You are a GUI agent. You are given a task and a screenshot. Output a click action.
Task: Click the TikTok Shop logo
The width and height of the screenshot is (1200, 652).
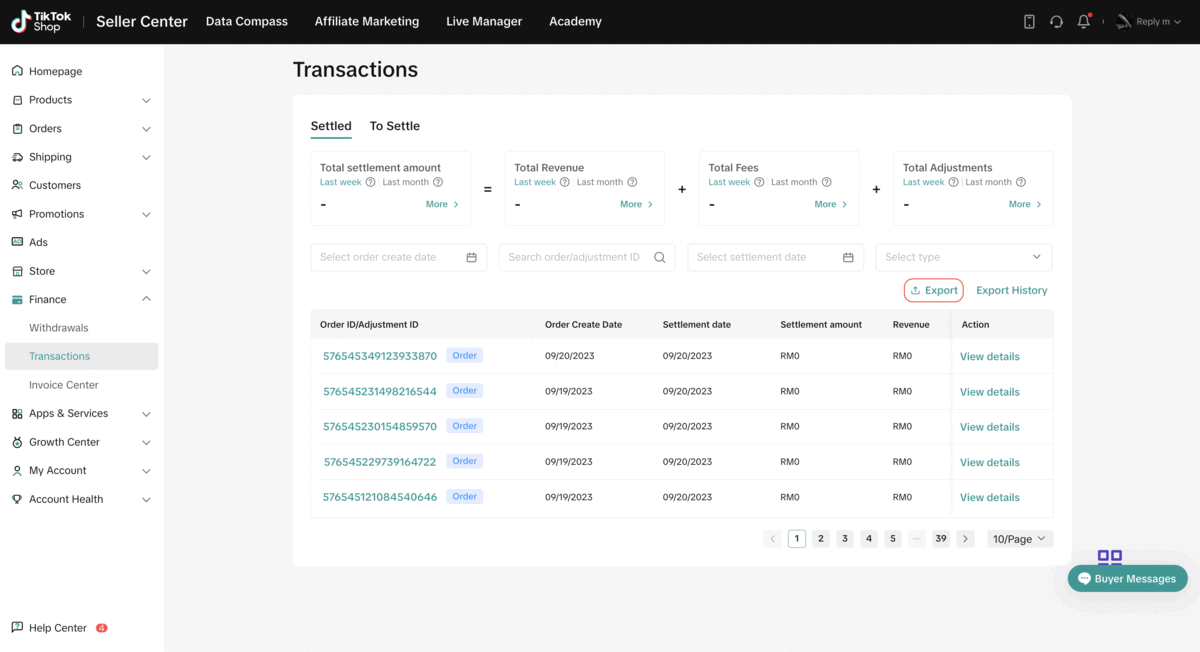(x=36, y=22)
